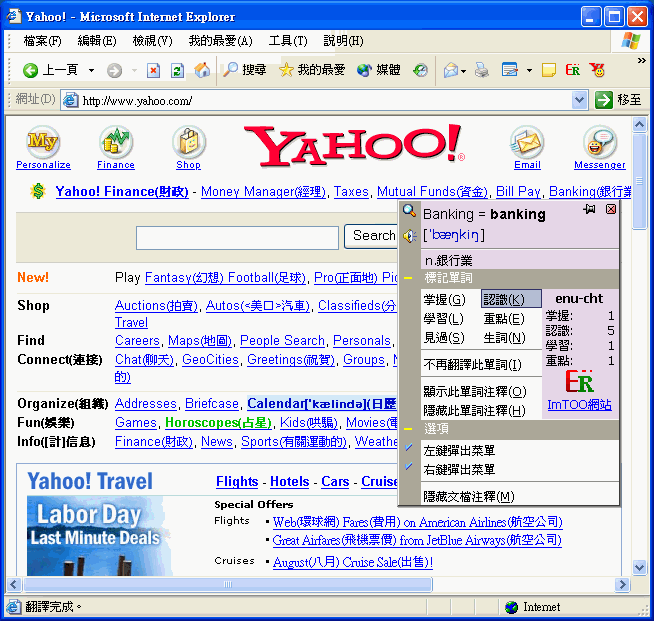Click the Shop bag icon
The image size is (654, 621).
click(x=189, y=142)
